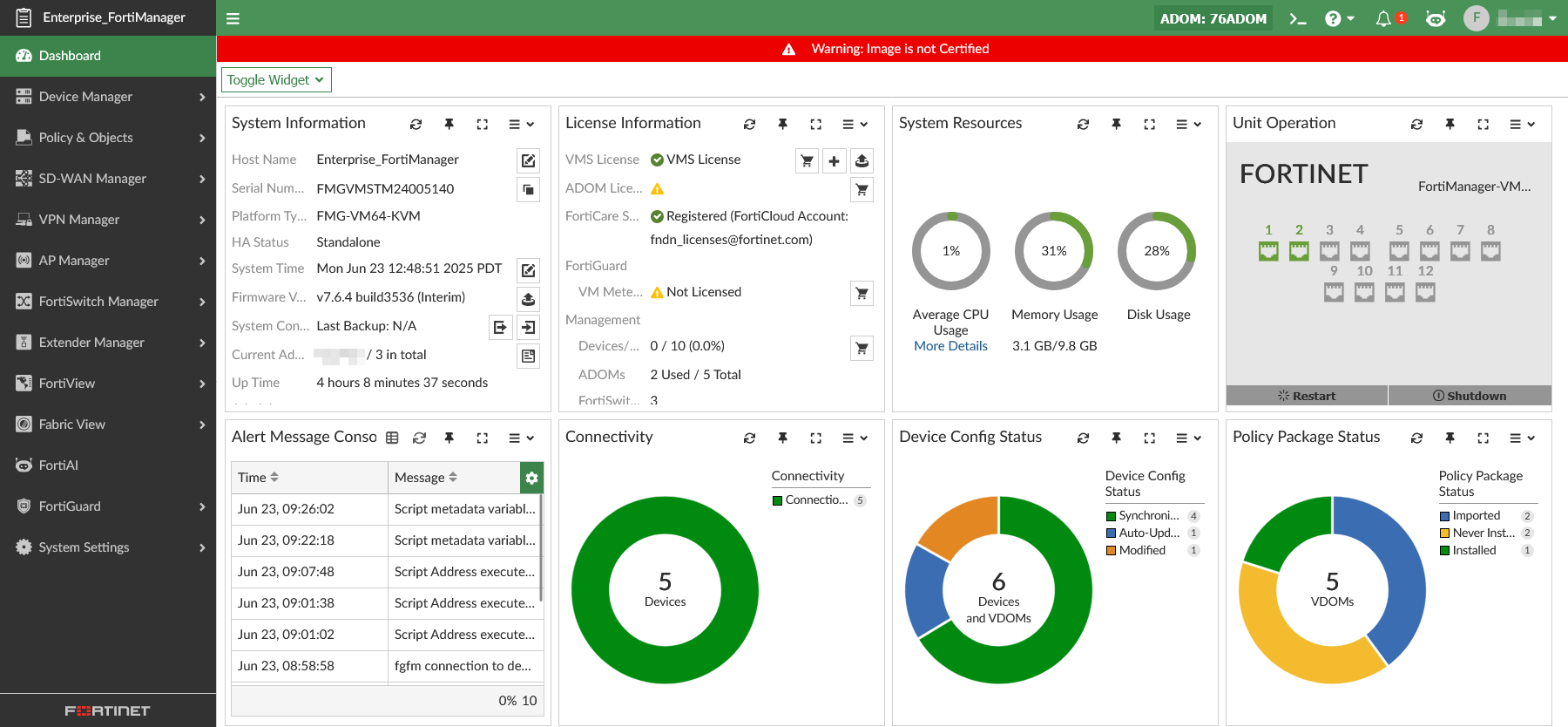Toggle Modified legend in Device Config Status
The width and height of the screenshot is (1568, 727).
pyautogui.click(x=1141, y=551)
